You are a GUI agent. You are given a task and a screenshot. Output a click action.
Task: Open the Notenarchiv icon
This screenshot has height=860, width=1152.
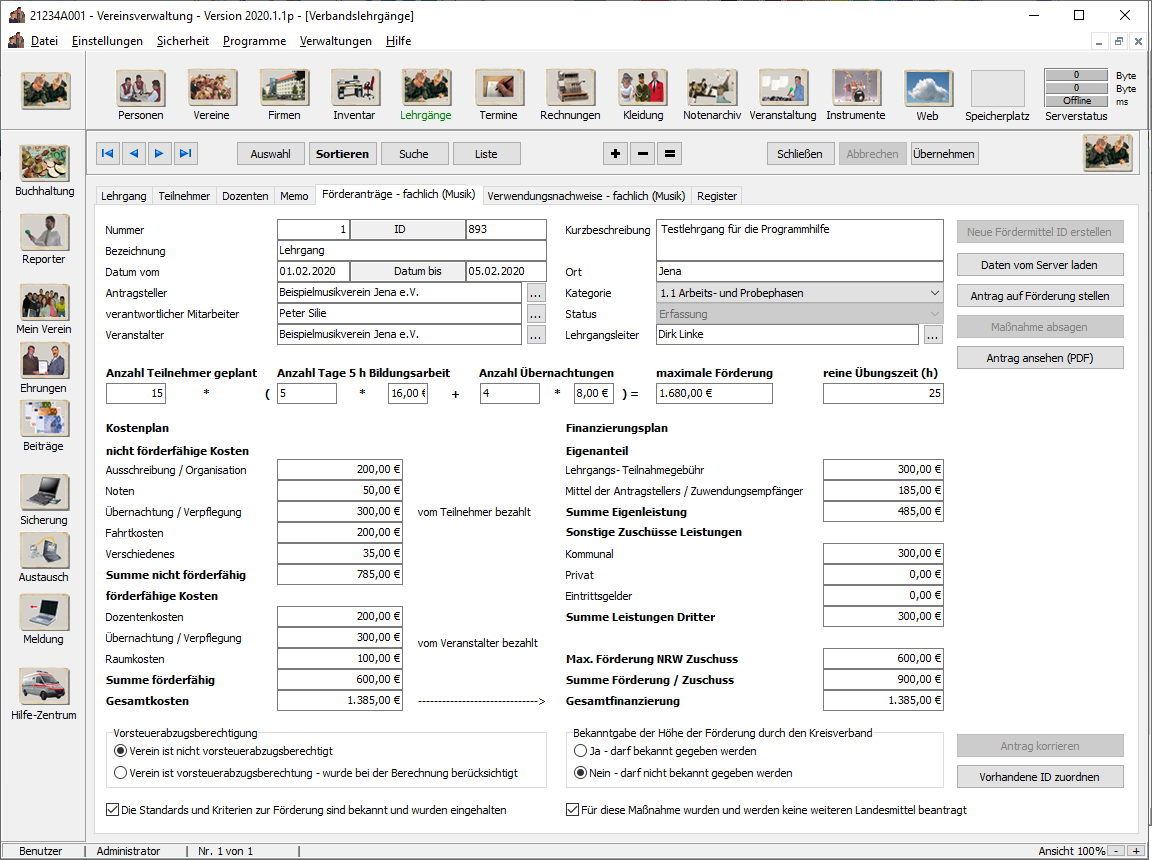pos(712,88)
